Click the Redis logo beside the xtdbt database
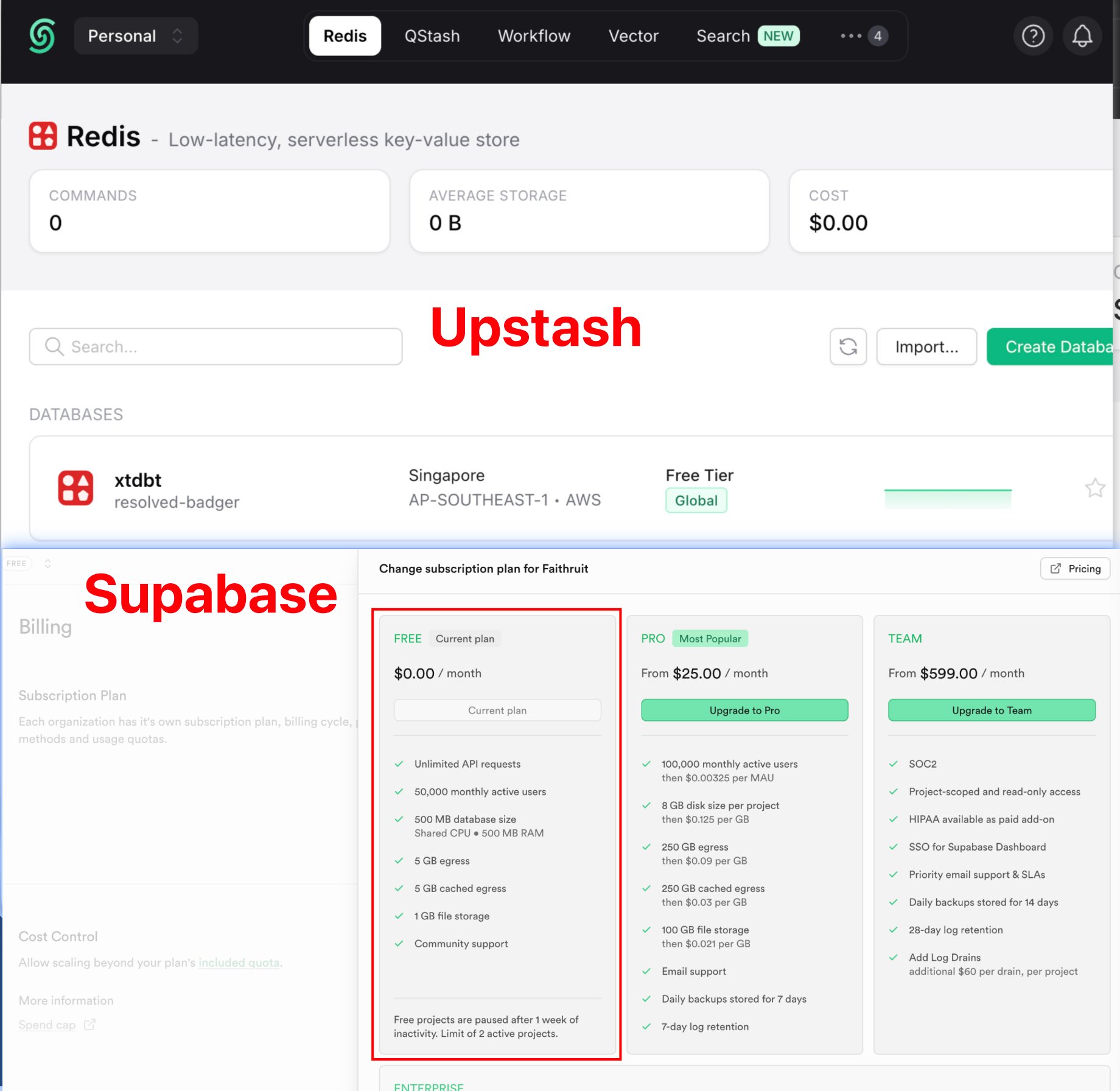Screen dimensions: 1120x1091 pos(77,487)
